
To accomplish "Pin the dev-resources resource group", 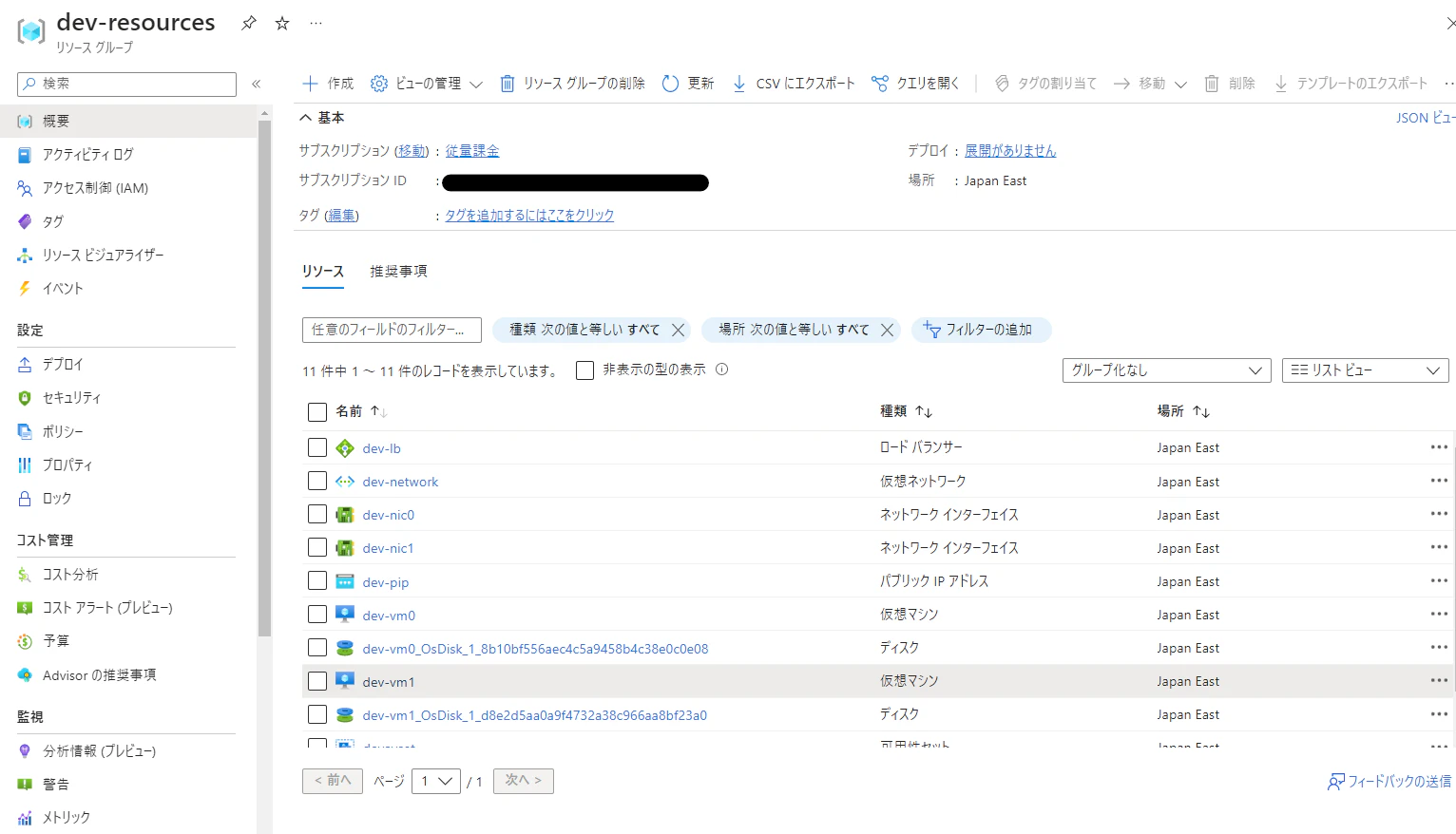I will point(249,23).
